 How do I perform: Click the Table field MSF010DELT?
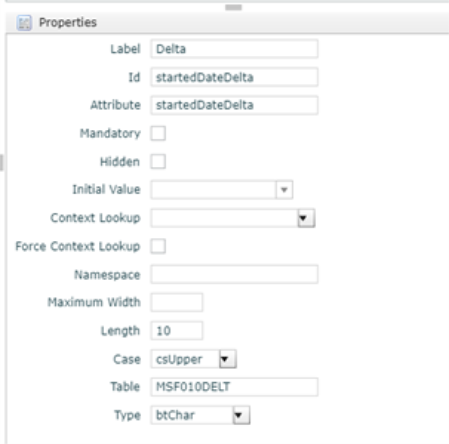[x=234, y=387]
